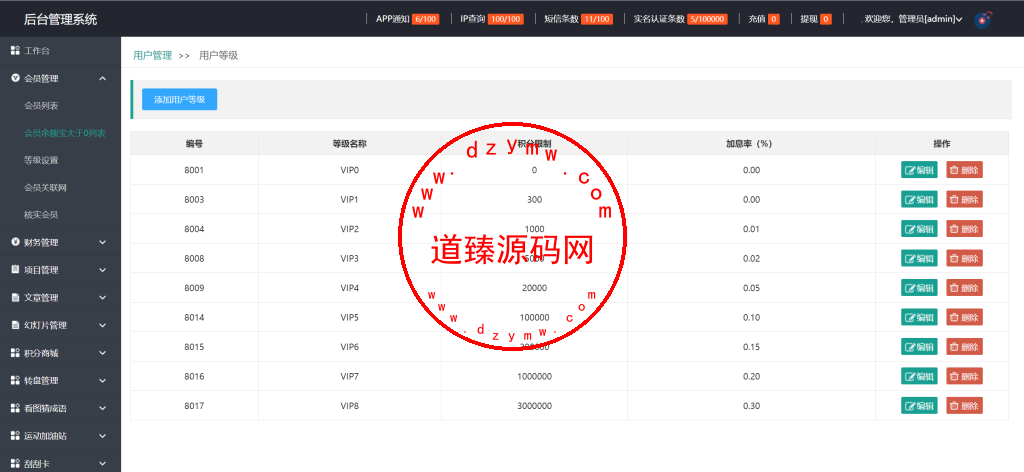Click the 积分商城 grid icon
Viewport: 1024px width, 472px height.
pyautogui.click(x=16, y=353)
